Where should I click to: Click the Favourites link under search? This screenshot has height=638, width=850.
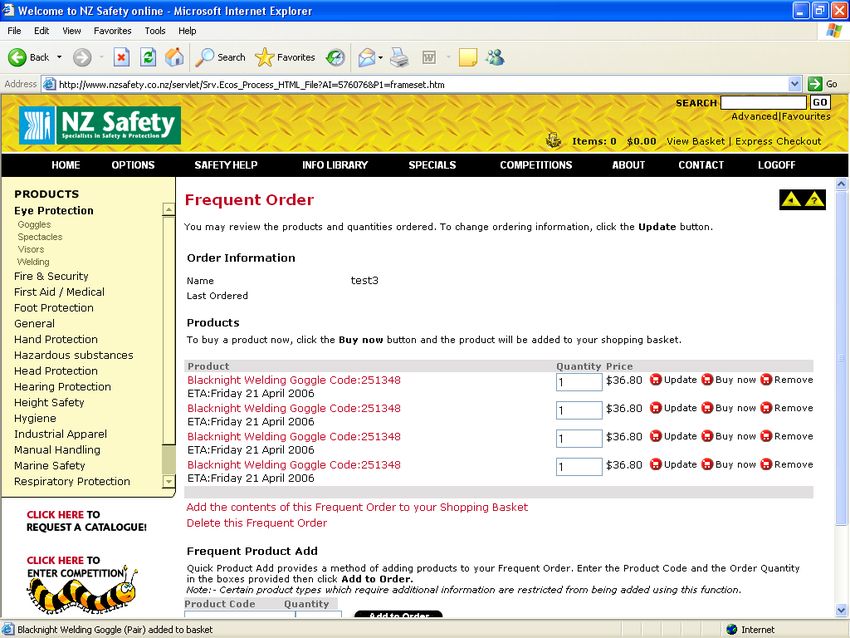point(806,116)
